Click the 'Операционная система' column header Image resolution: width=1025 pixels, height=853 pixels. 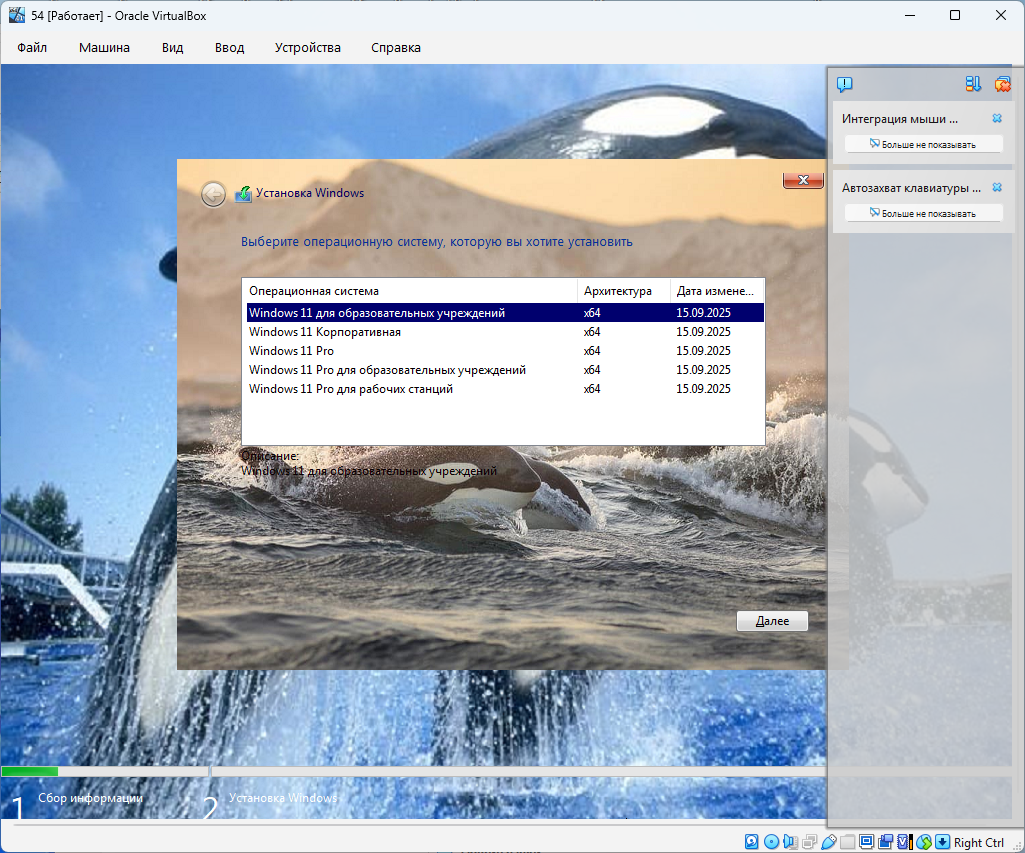(x=314, y=291)
